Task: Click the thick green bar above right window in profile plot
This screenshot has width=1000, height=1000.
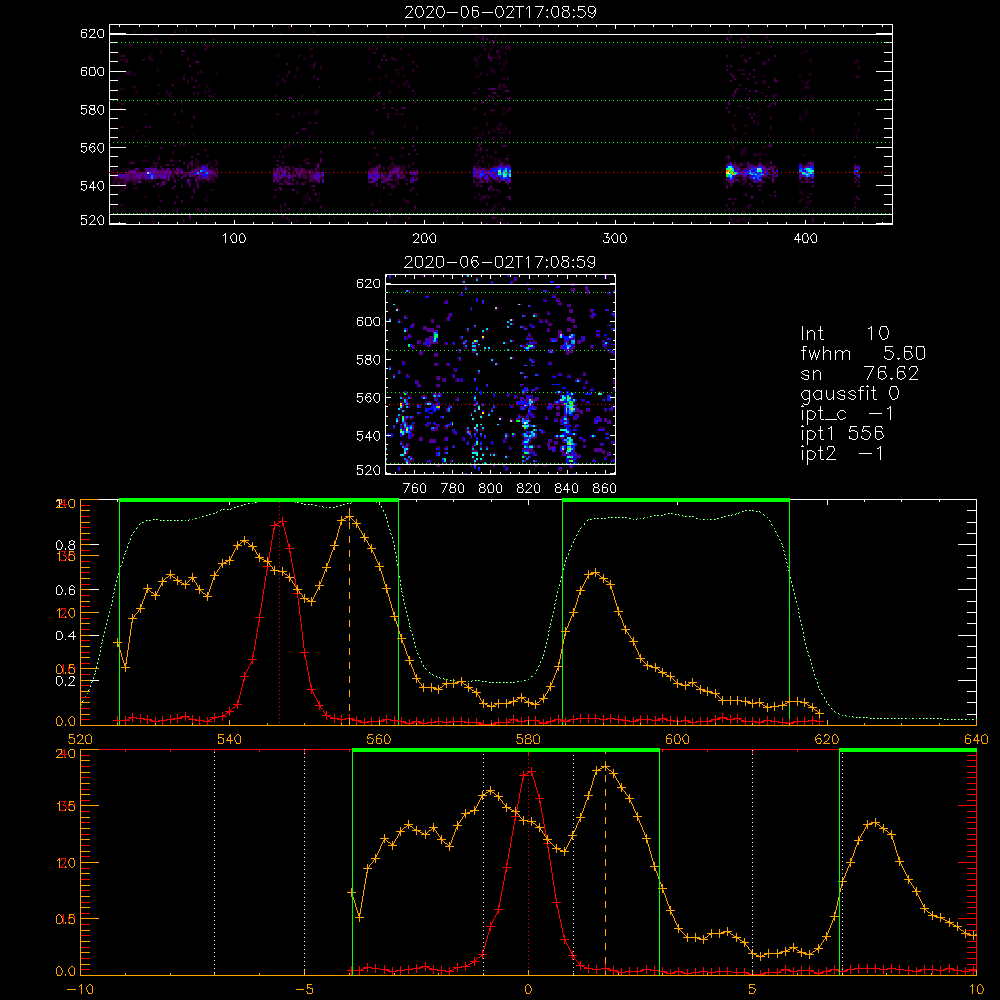Action: pos(676,500)
